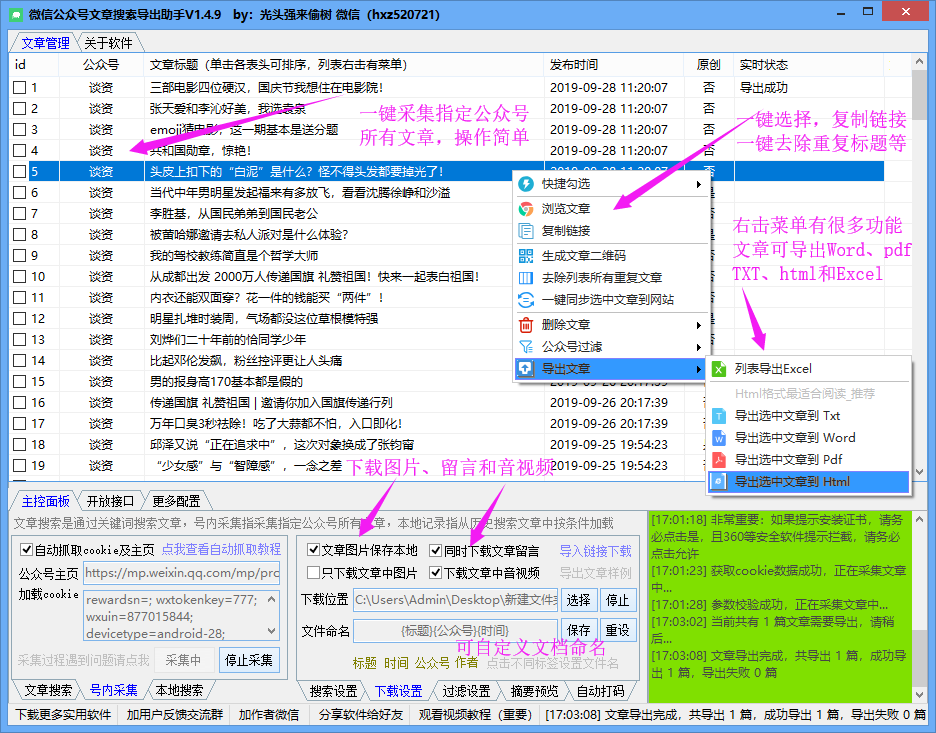Check the box for article row 1
936x733 pixels.
(20, 88)
